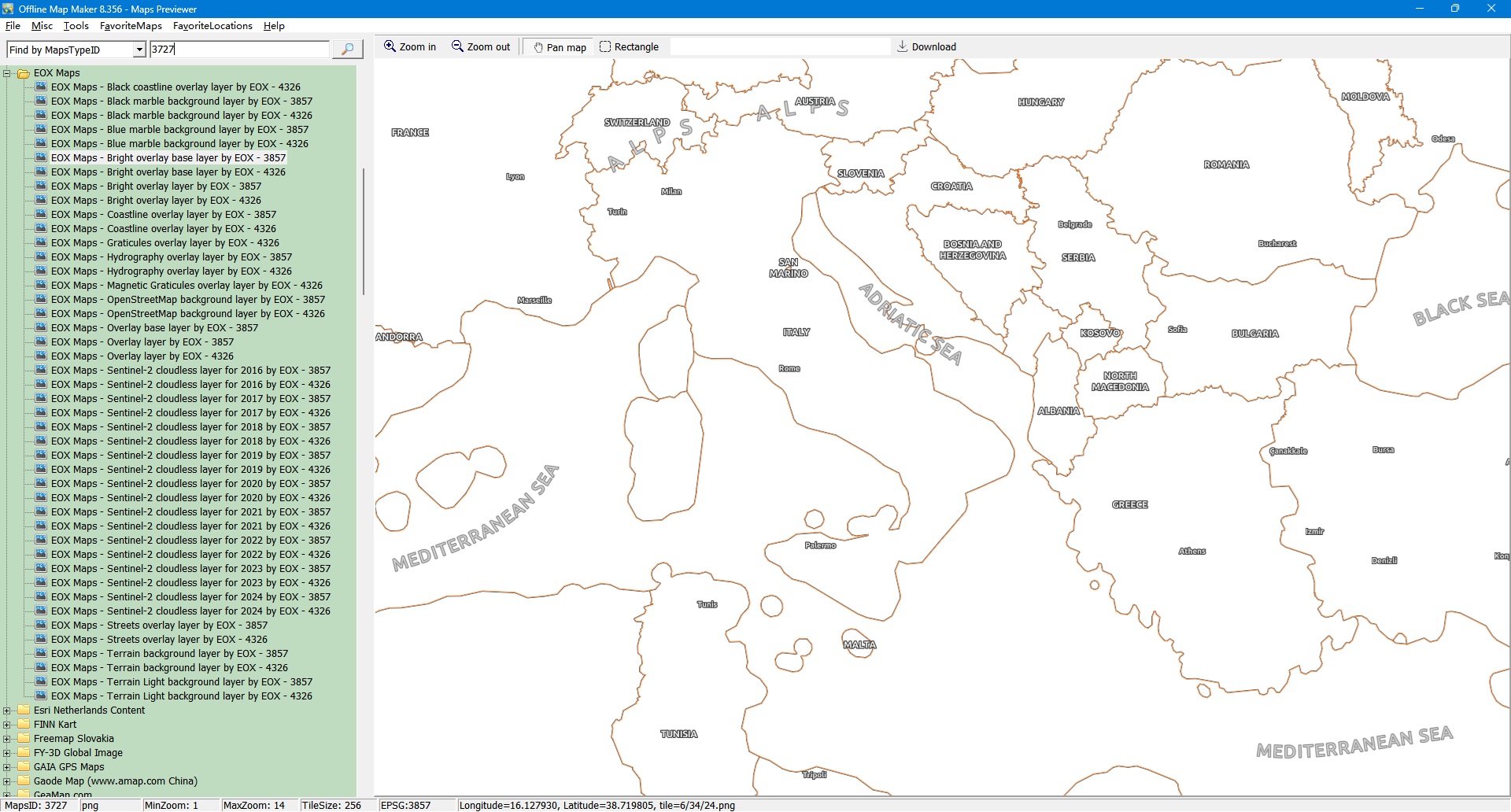
Task: Select the Rectangle selection tool
Action: pyautogui.click(x=629, y=47)
